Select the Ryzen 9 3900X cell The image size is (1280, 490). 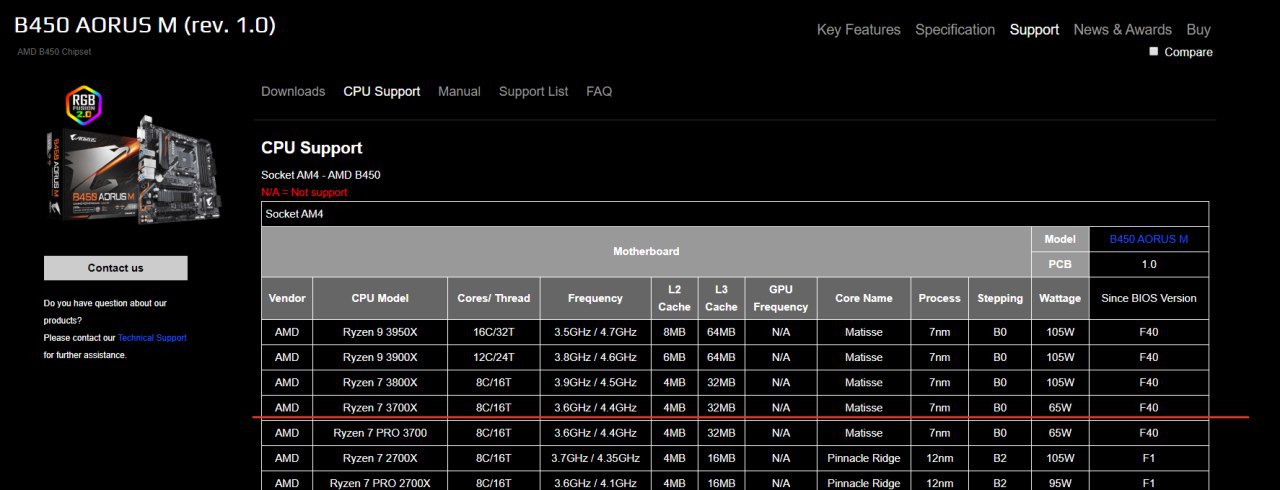(x=380, y=357)
